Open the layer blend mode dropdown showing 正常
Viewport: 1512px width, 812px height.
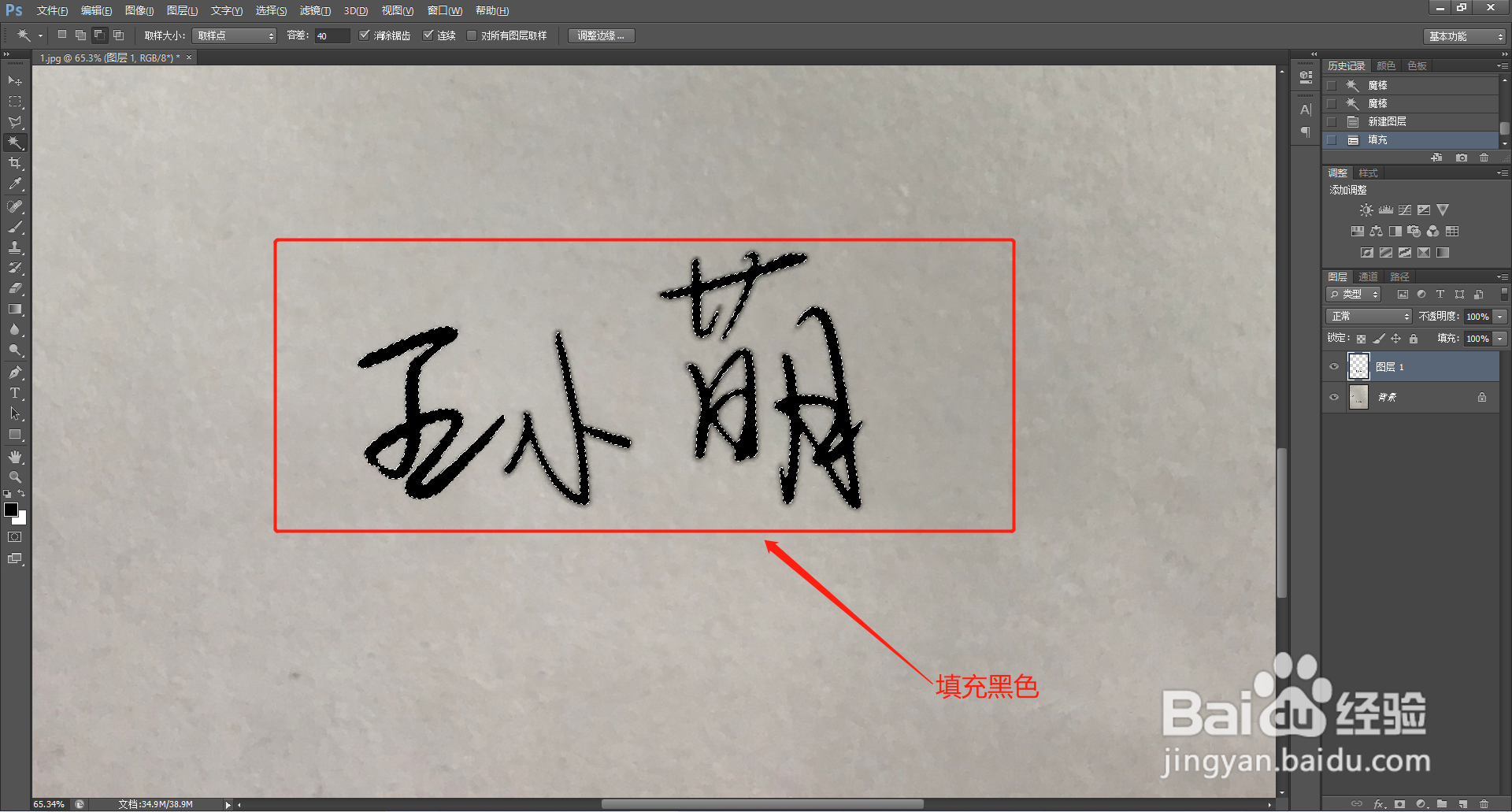point(1368,315)
